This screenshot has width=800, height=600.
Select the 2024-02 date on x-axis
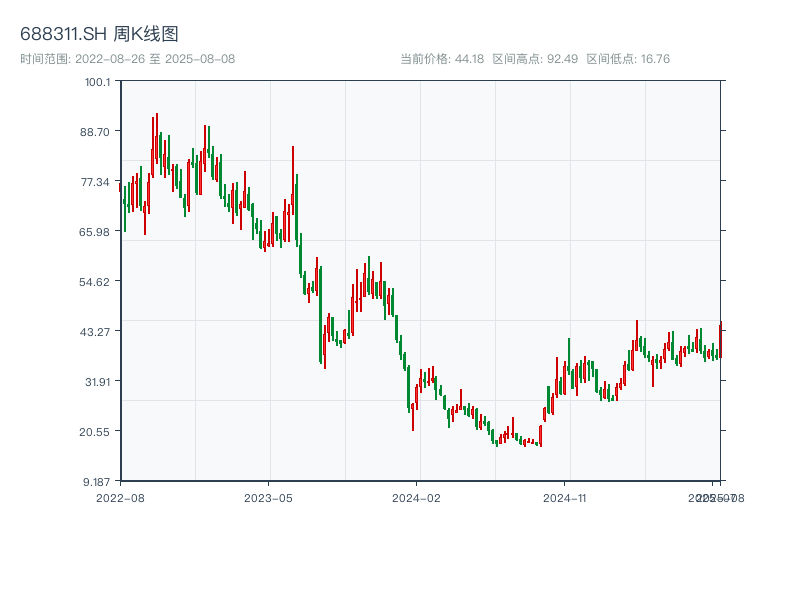click(x=417, y=497)
